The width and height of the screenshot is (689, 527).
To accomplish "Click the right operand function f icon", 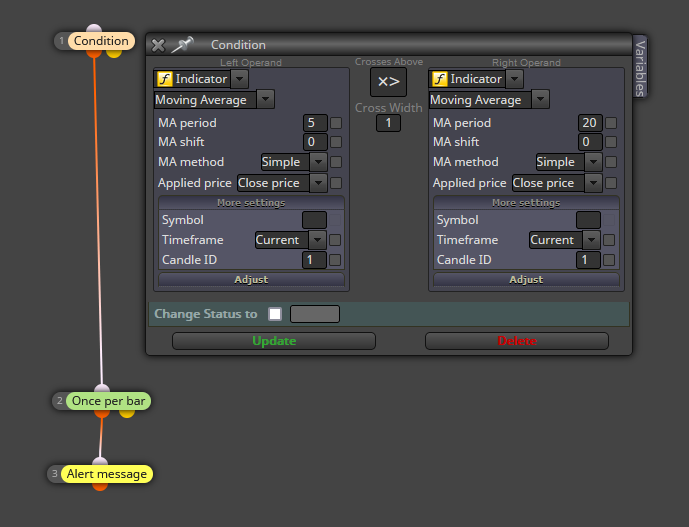I will 439,79.
